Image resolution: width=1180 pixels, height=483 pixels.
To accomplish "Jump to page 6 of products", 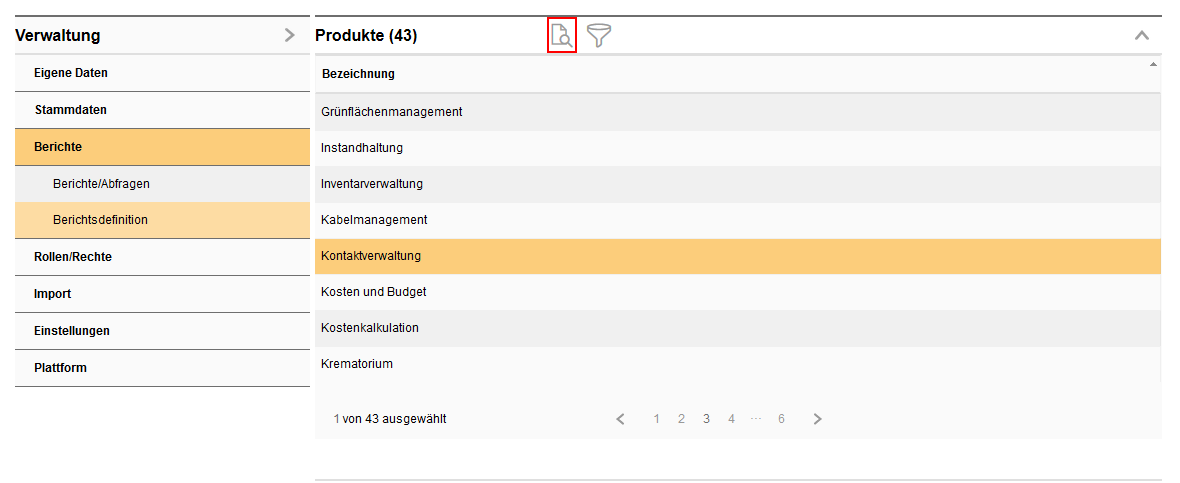I will click(x=781, y=419).
